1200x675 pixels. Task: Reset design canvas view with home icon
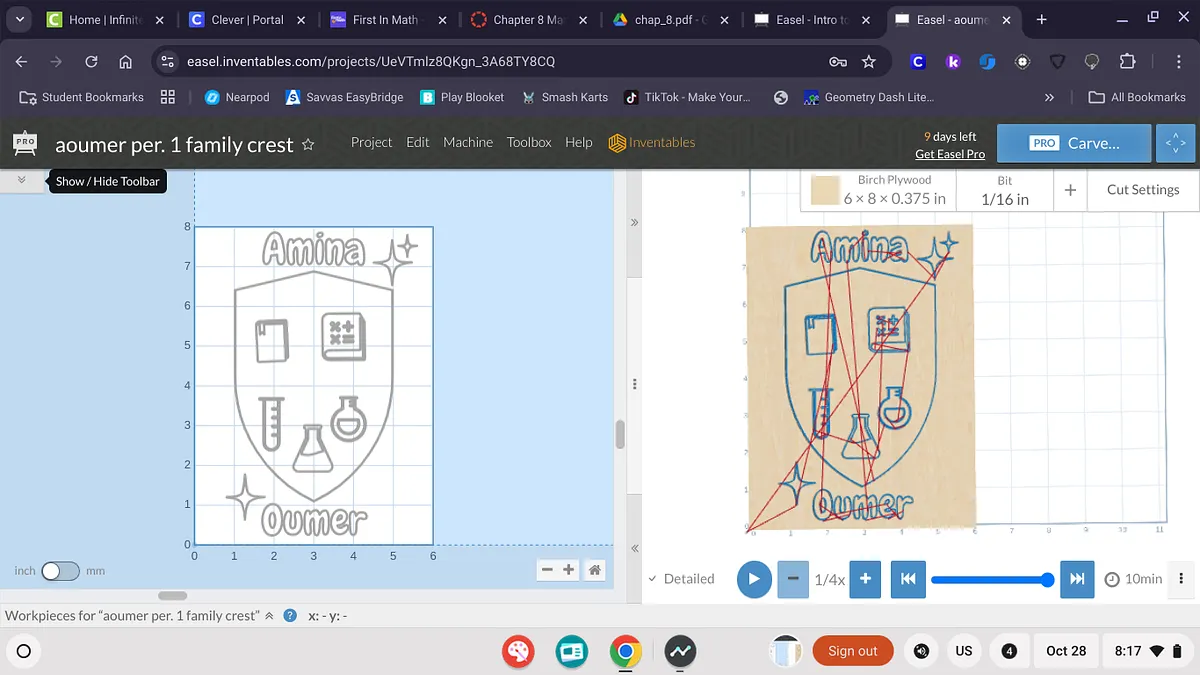tap(594, 570)
